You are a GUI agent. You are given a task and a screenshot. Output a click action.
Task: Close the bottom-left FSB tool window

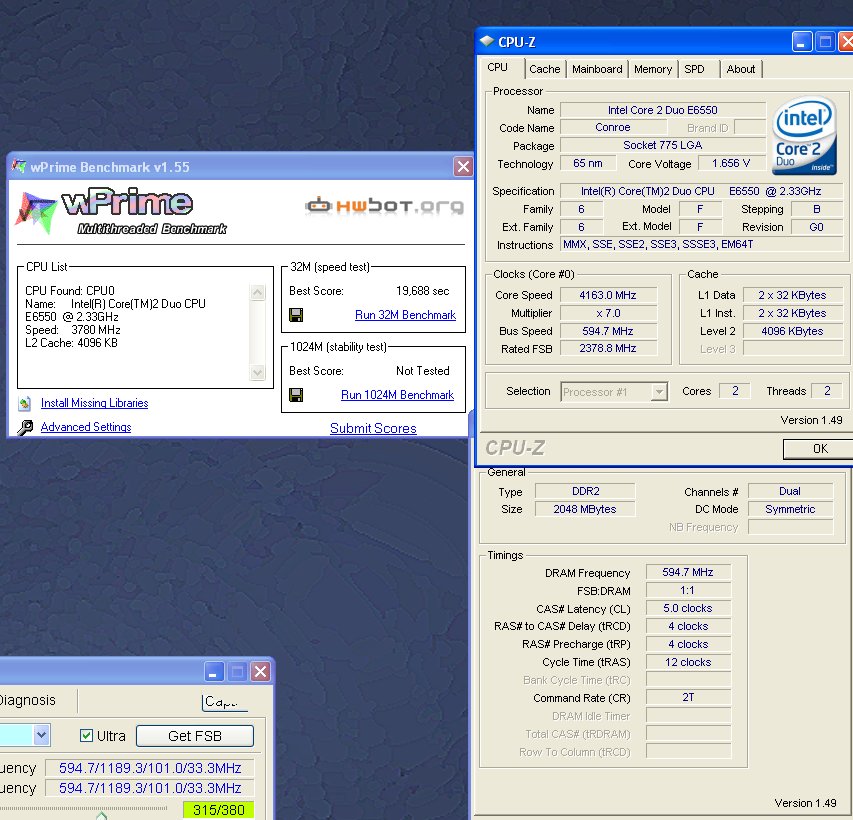coord(261,671)
